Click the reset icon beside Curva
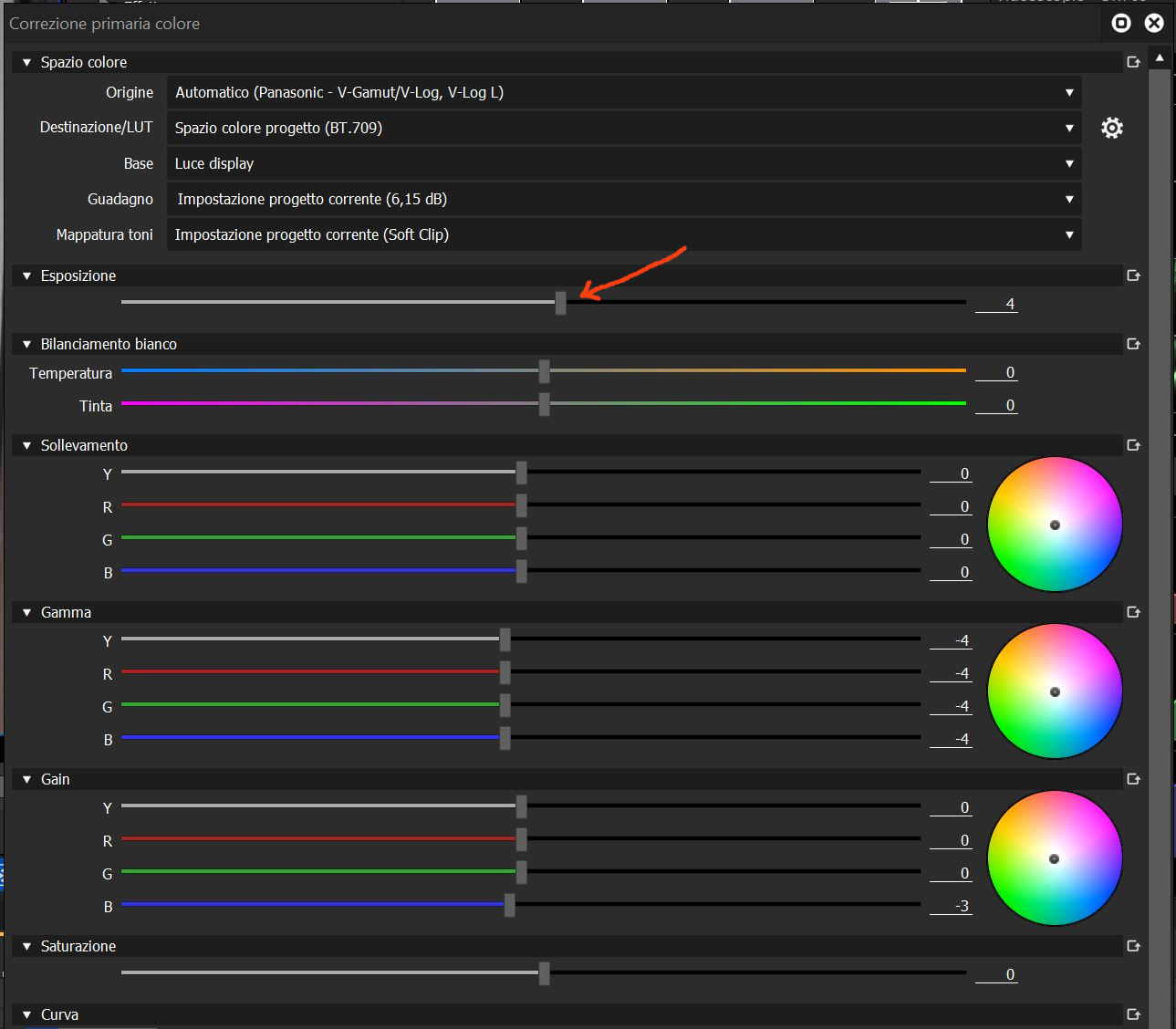Screen dimensions: 1176x1029 pos(1134,1014)
